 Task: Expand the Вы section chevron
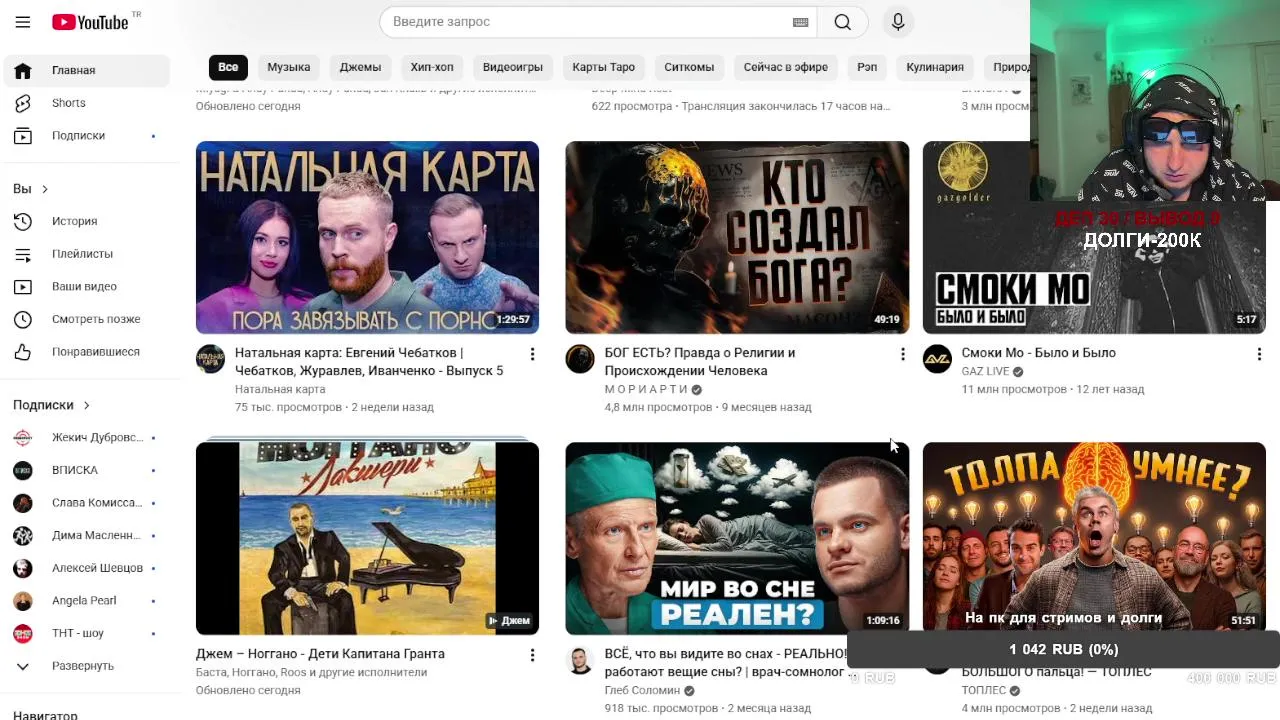tap(44, 189)
